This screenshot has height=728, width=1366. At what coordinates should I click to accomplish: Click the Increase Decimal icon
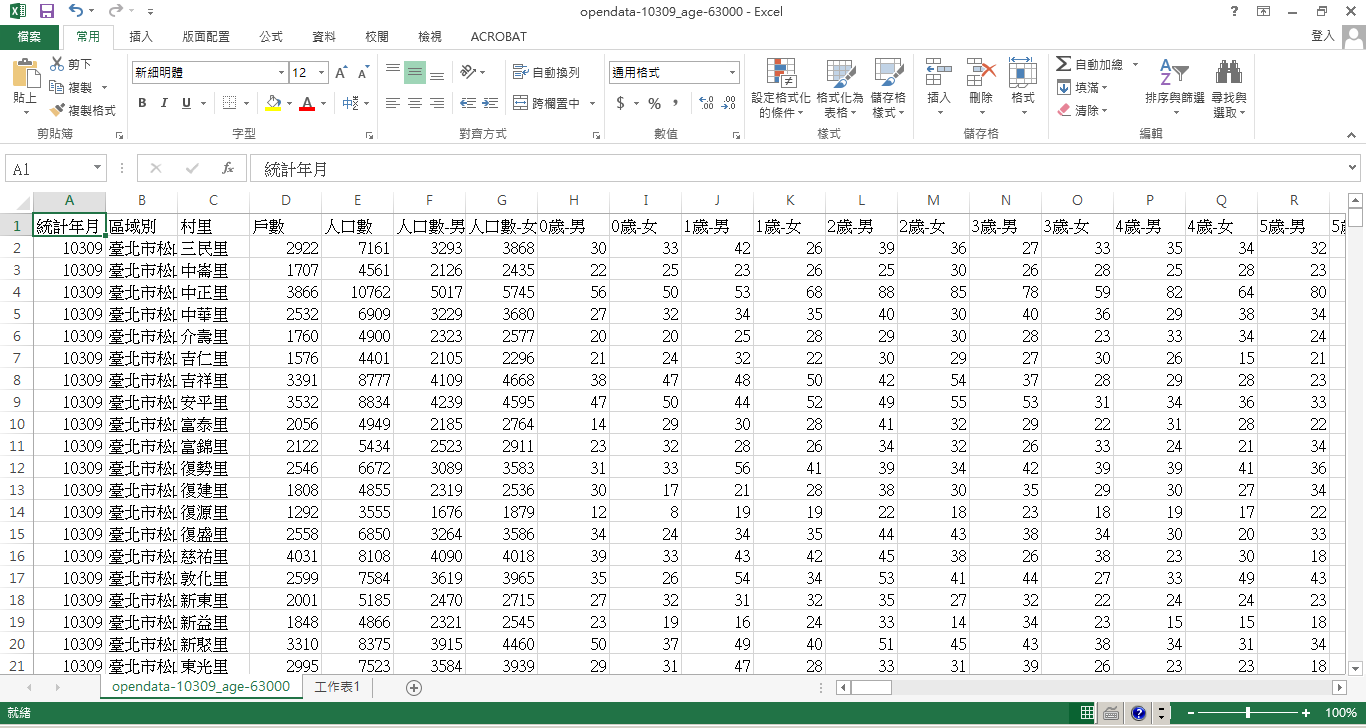(x=705, y=103)
